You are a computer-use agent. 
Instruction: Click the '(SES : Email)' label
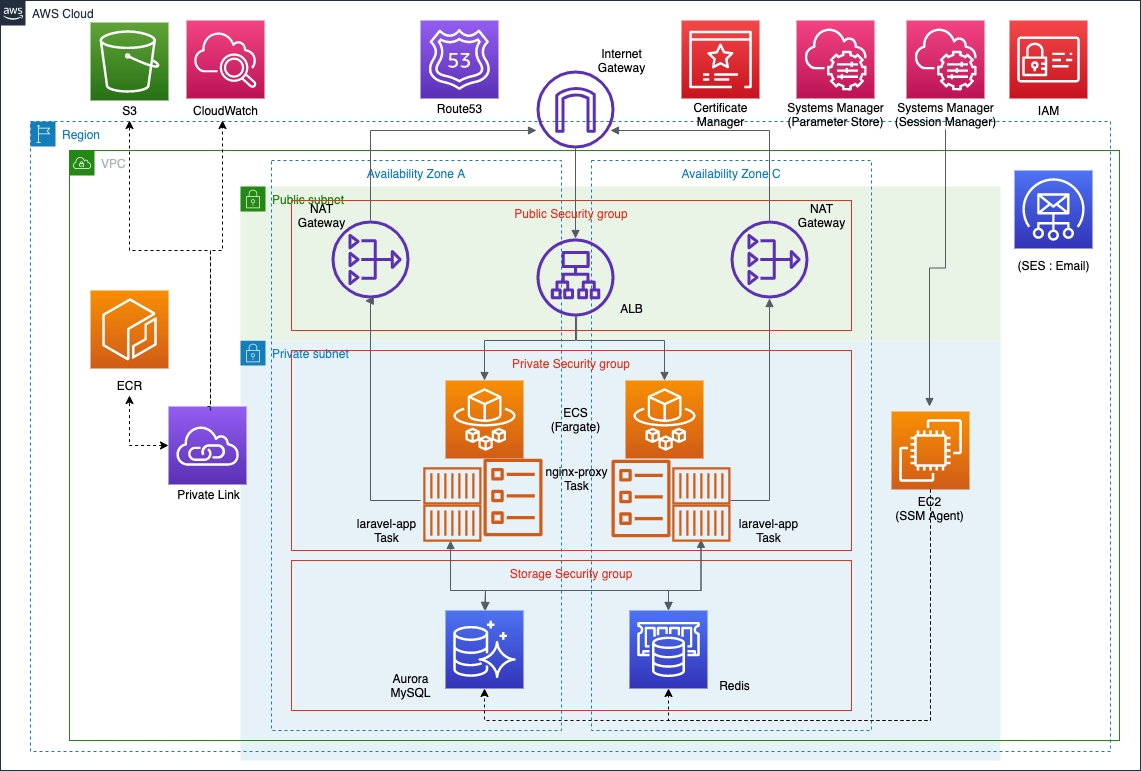pyautogui.click(x=1054, y=266)
